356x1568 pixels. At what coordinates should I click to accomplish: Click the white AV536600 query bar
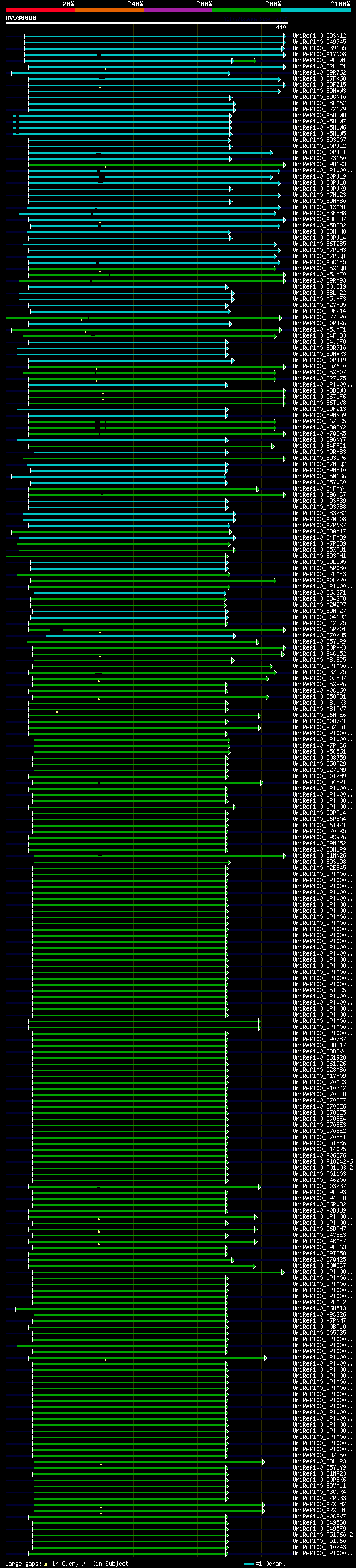(x=147, y=23)
